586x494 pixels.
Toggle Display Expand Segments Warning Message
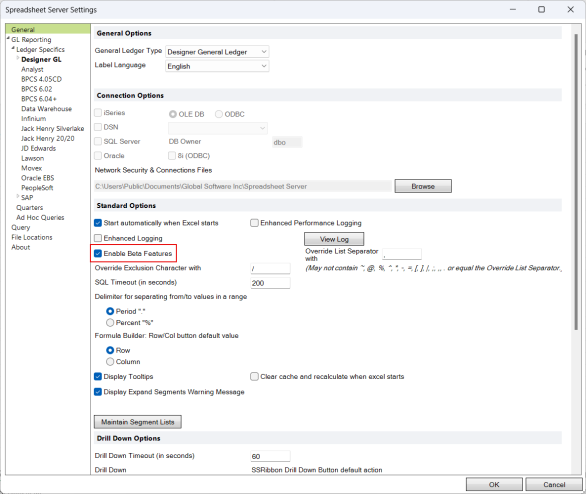(98, 392)
